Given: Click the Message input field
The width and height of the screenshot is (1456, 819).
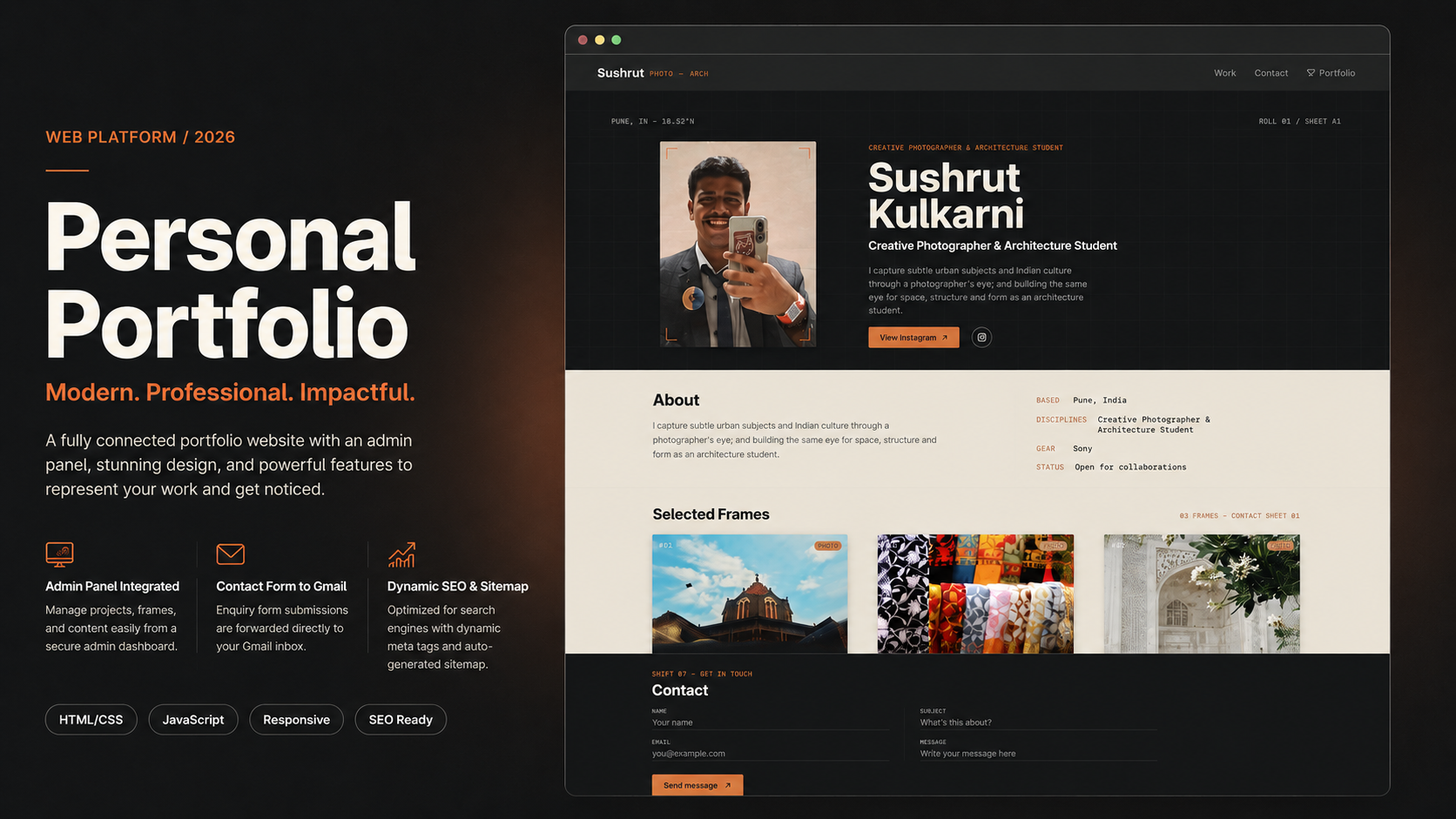Looking at the screenshot, I should pos(1038,754).
